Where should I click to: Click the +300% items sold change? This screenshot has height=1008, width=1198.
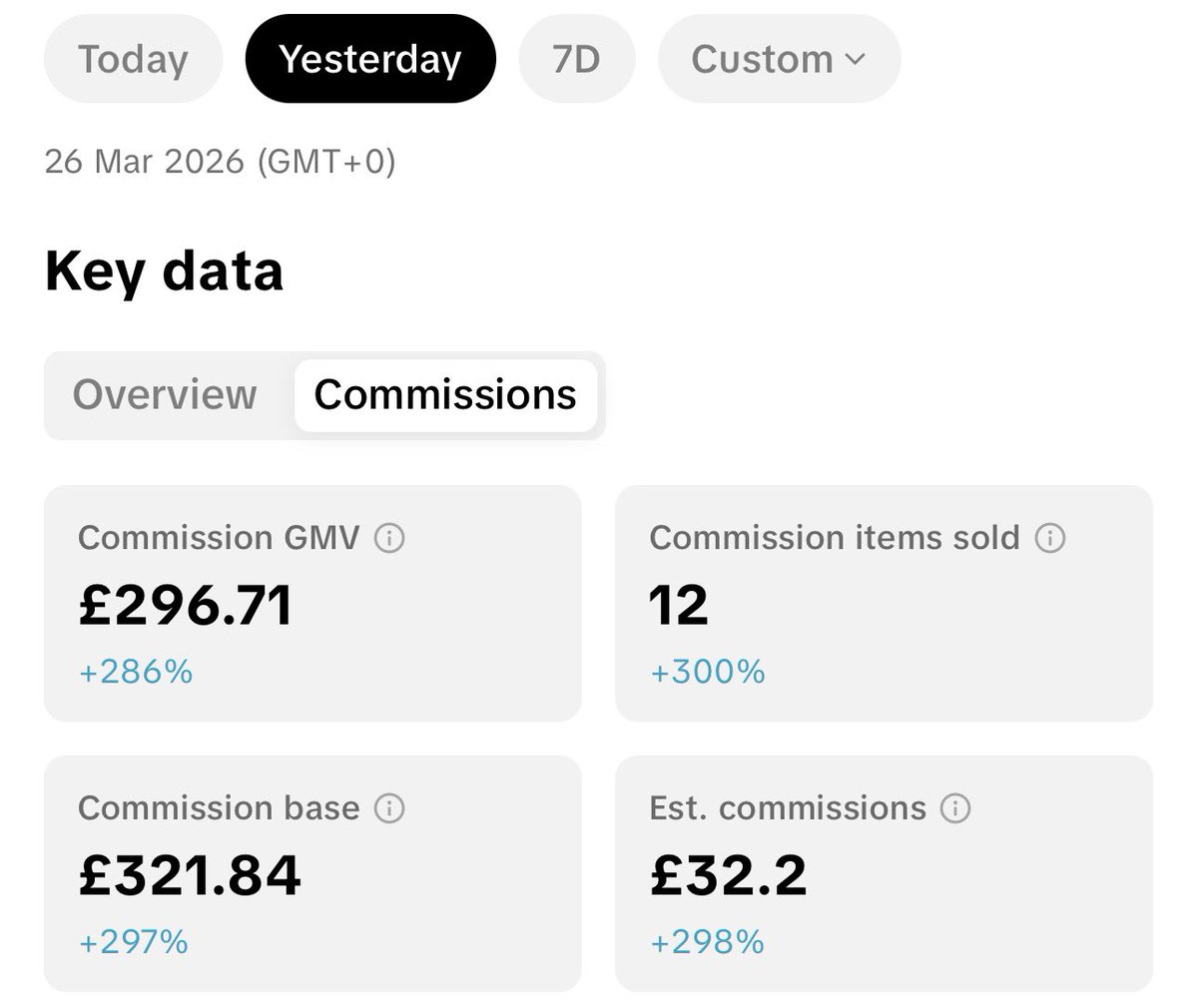pos(707,672)
